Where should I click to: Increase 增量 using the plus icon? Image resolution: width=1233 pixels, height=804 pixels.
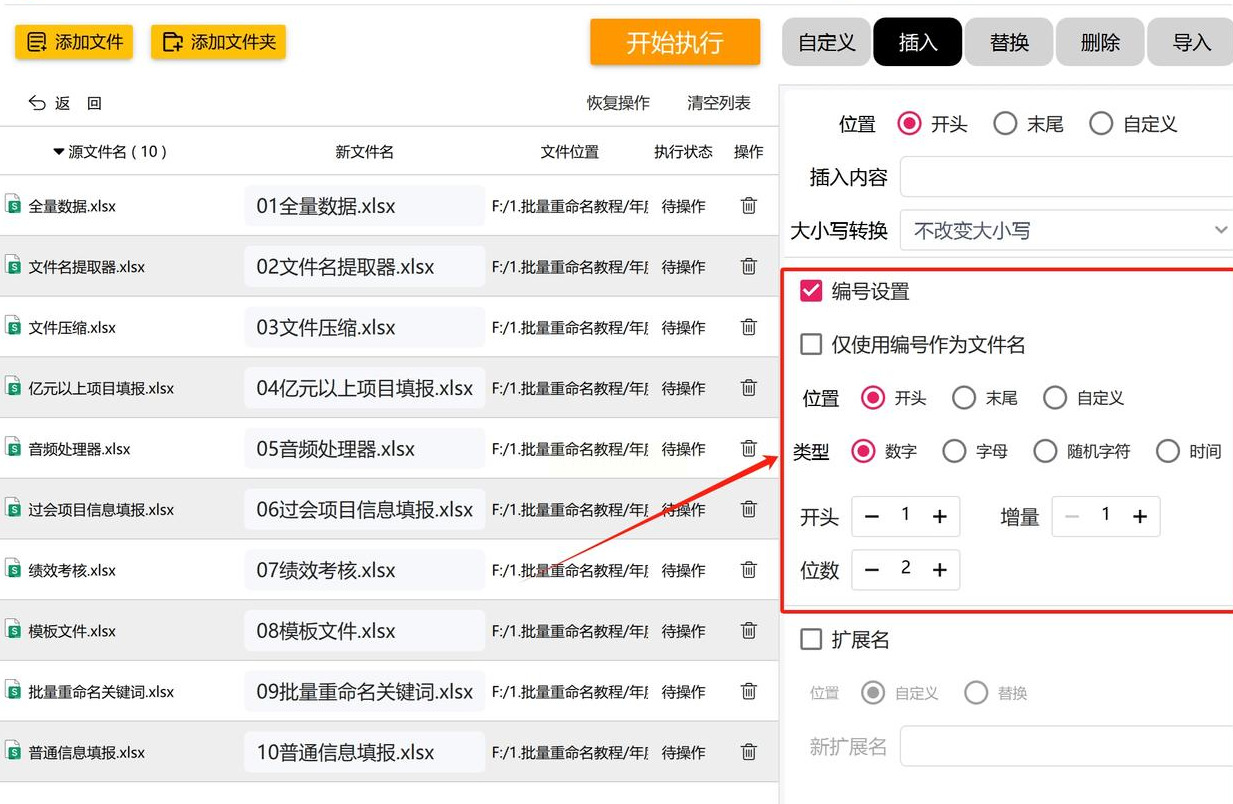[x=1139, y=516]
